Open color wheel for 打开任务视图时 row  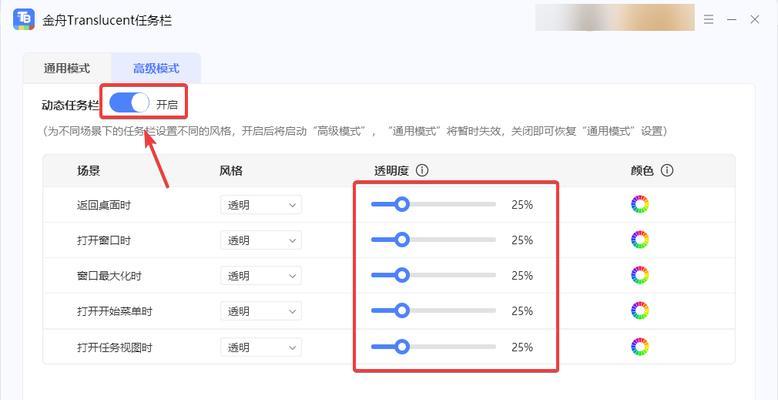pos(640,346)
